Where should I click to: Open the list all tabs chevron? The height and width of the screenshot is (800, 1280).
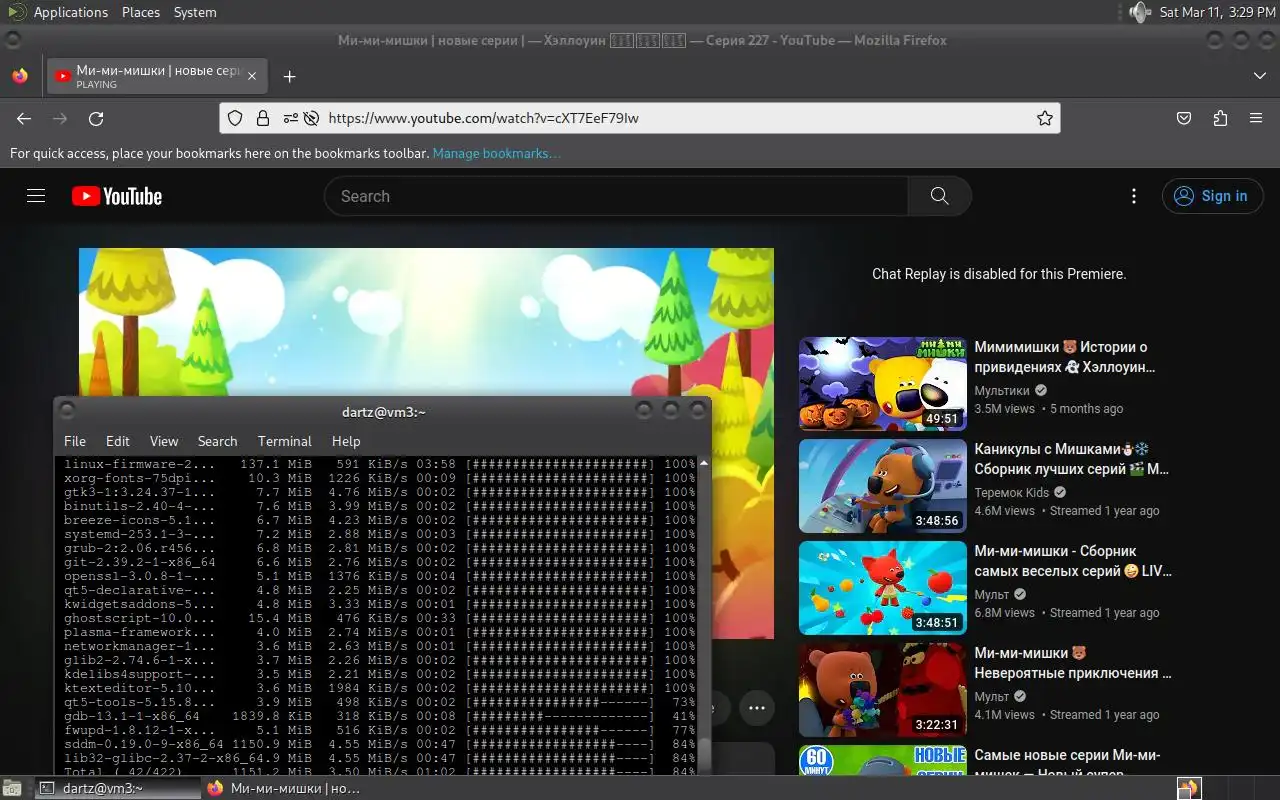1259,76
